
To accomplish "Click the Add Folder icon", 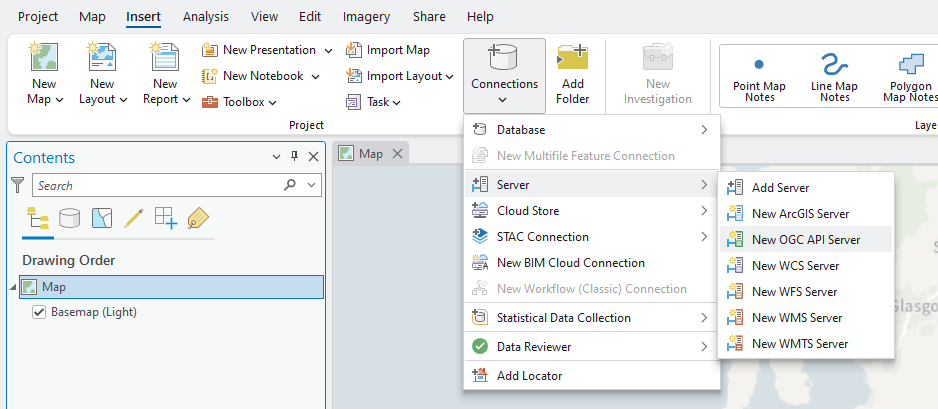I will 572,57.
